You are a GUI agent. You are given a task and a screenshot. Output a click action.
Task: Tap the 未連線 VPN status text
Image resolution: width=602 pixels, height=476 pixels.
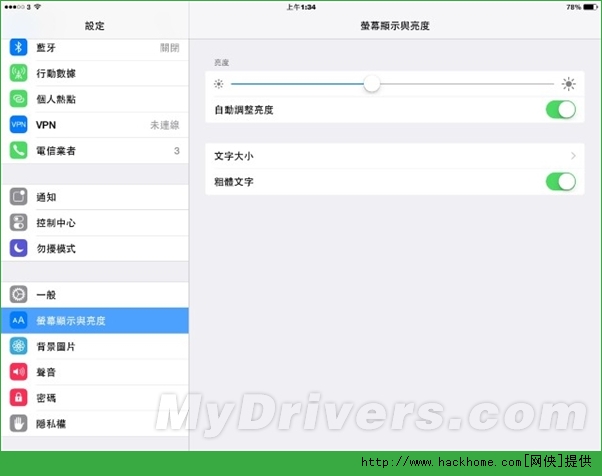[165, 125]
